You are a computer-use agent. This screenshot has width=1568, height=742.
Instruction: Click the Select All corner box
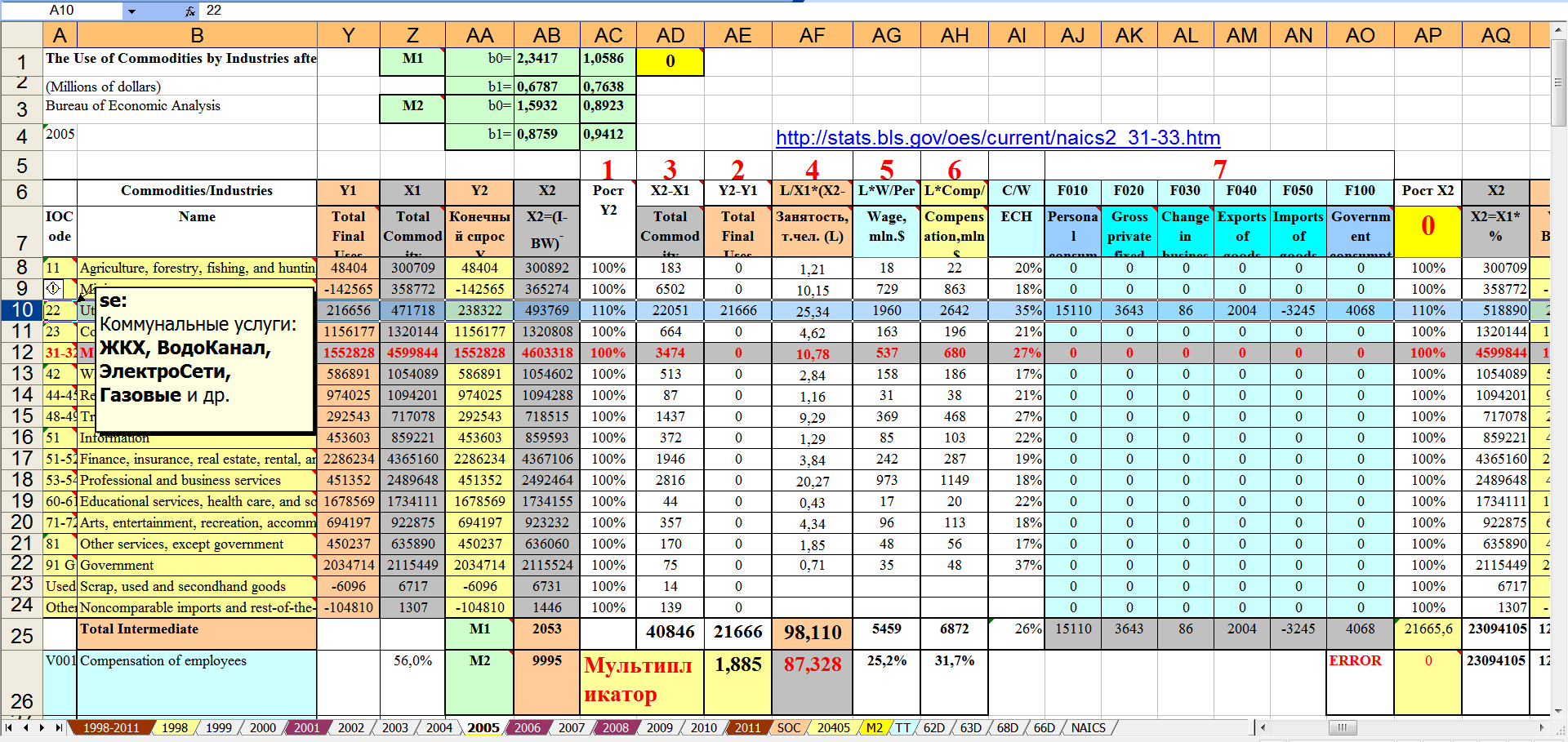[x=21, y=35]
